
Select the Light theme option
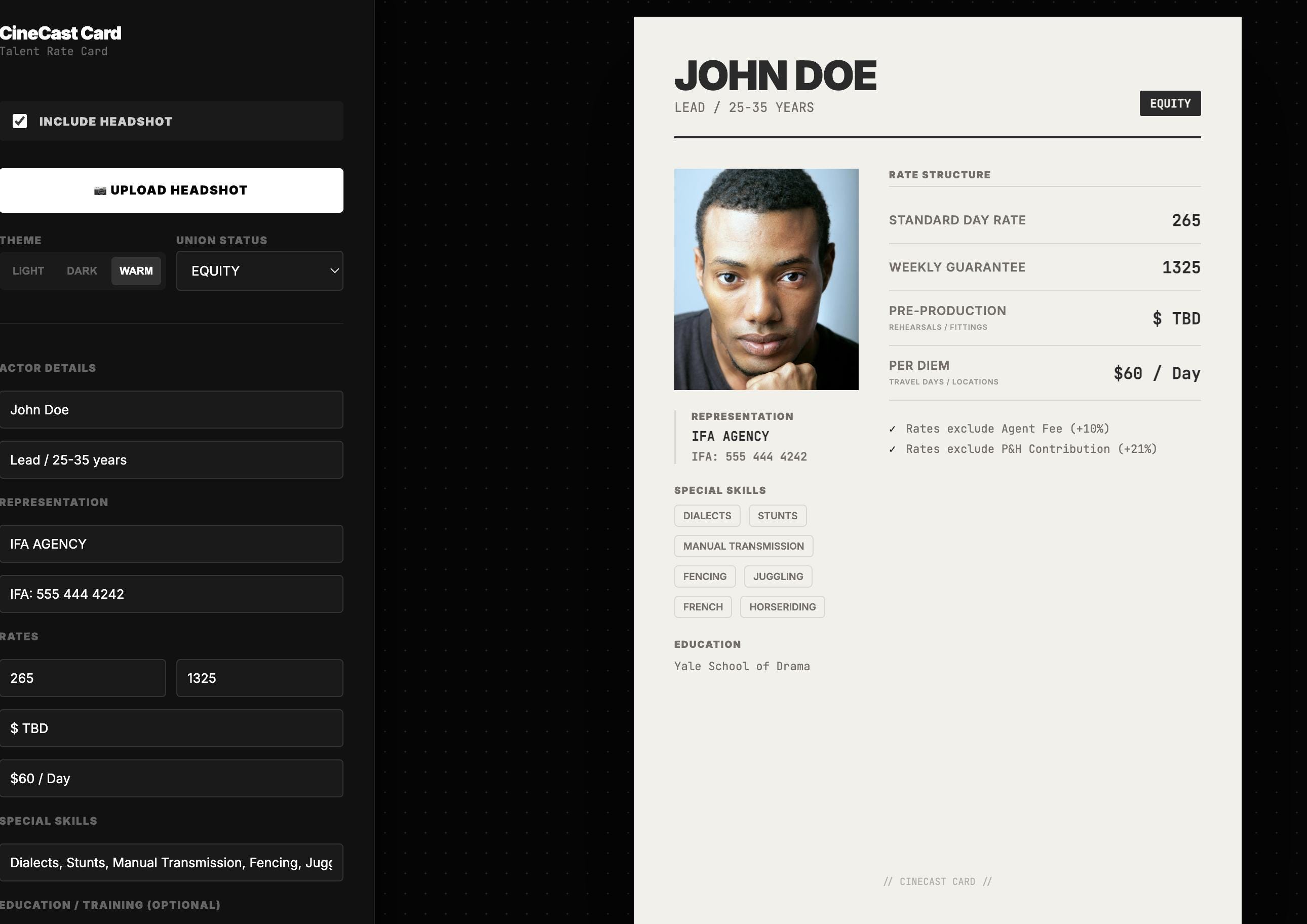(x=28, y=271)
